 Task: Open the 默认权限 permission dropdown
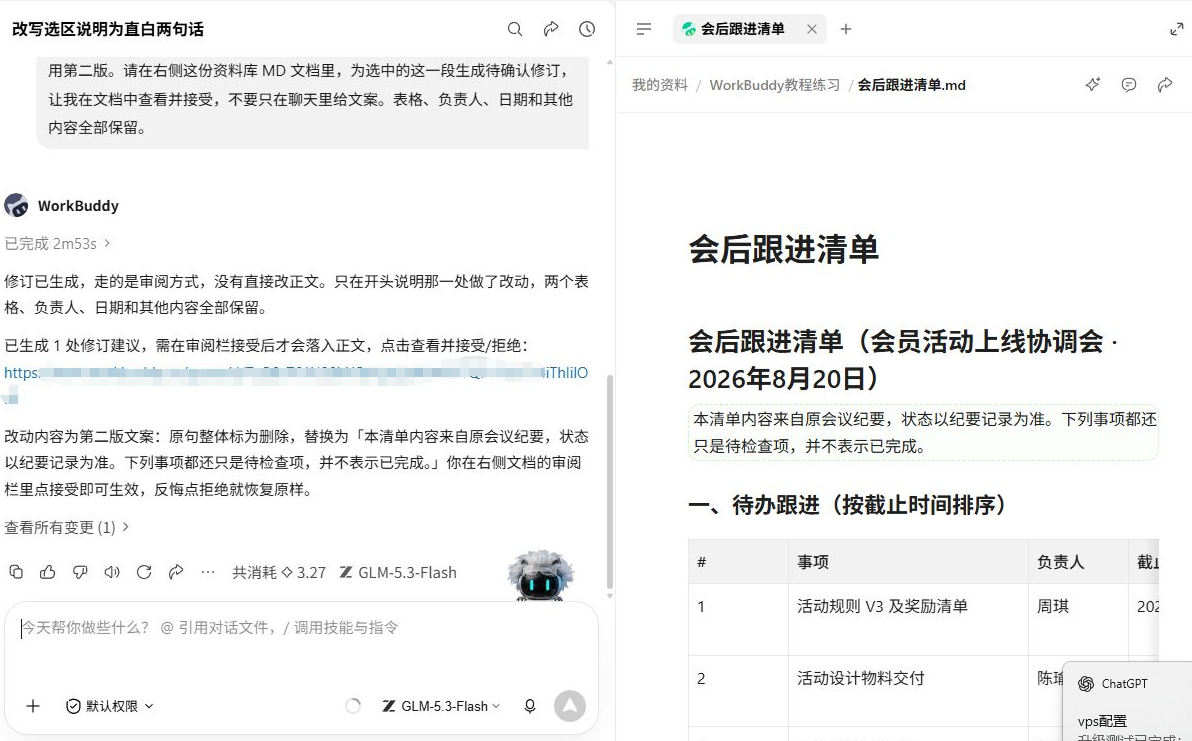pyautogui.click(x=109, y=706)
